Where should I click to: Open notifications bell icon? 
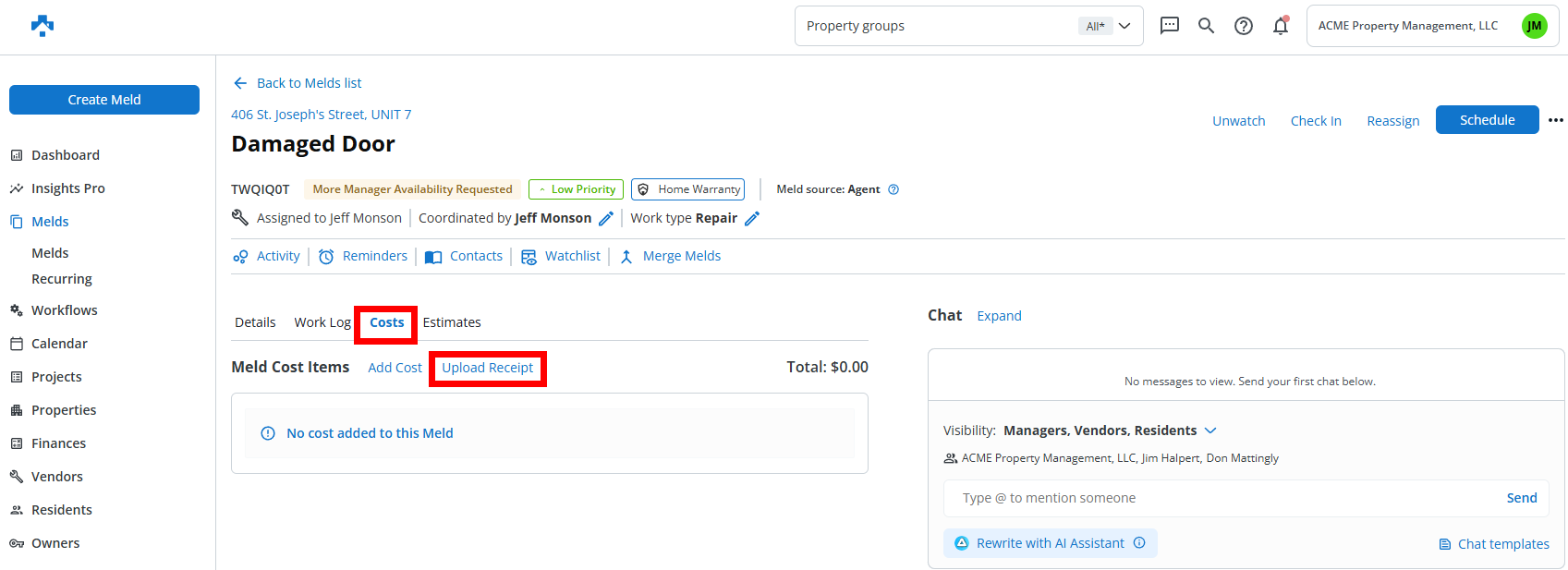coord(1281,26)
